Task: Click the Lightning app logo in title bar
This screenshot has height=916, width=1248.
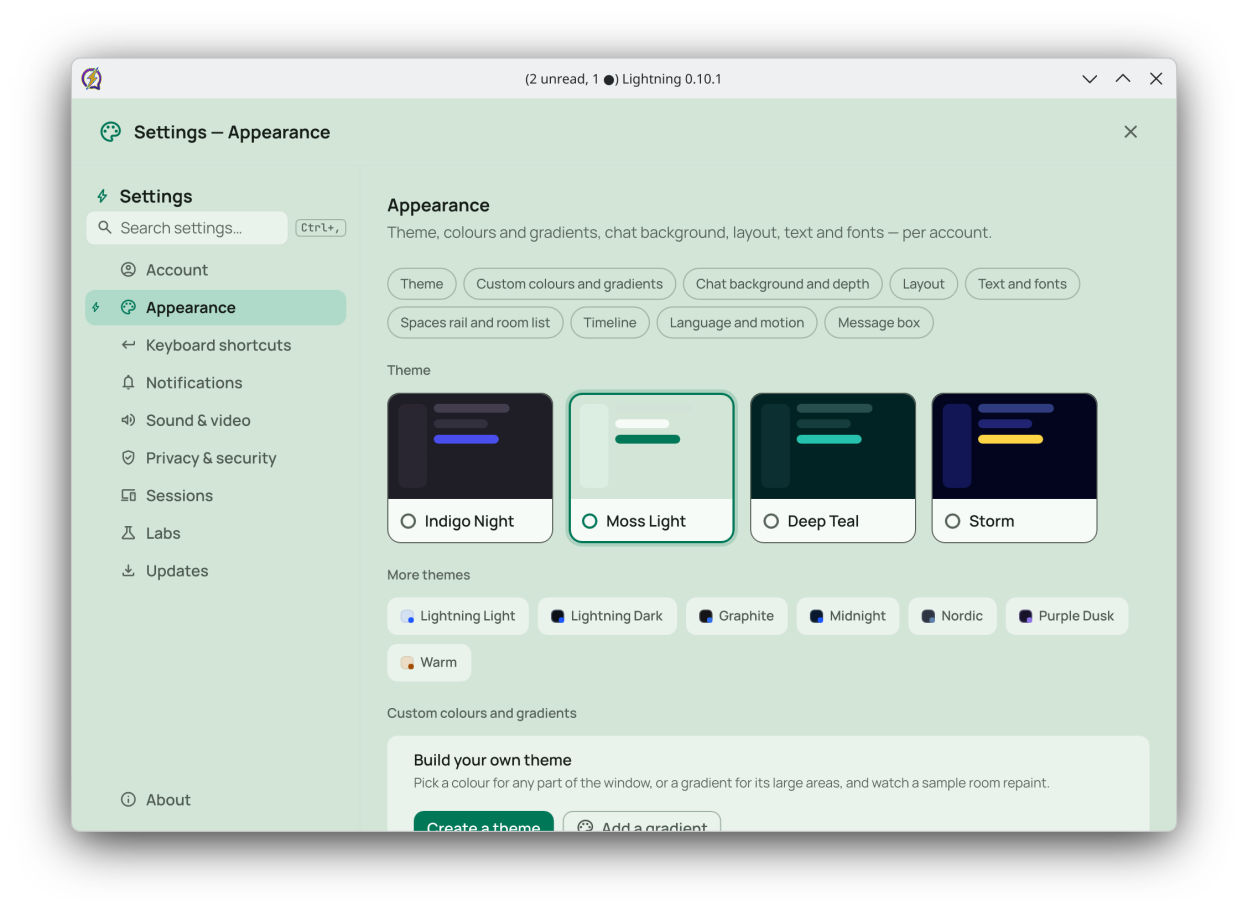Action: [x=92, y=79]
